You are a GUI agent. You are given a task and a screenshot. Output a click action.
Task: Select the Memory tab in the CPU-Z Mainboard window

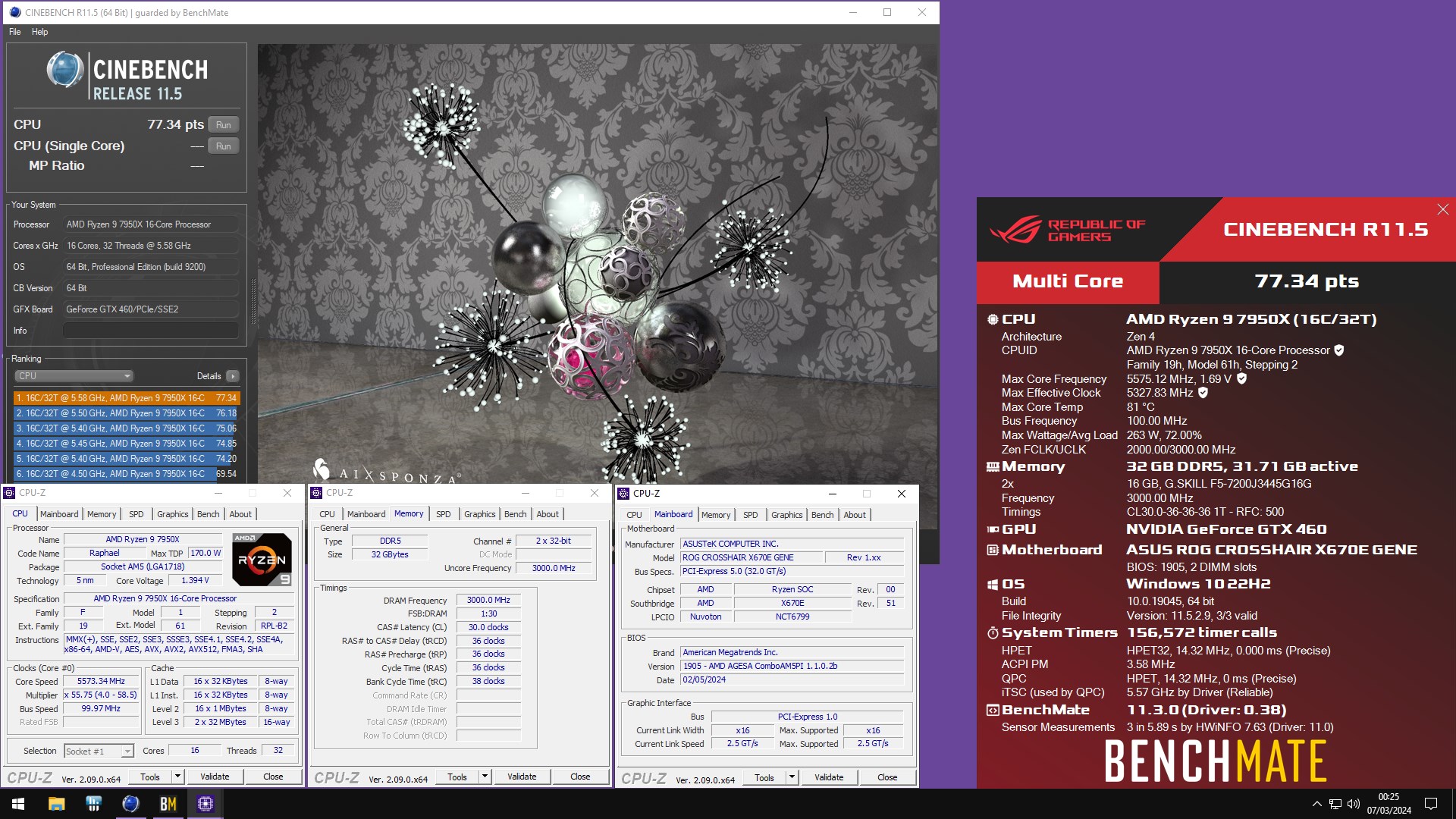(x=716, y=515)
